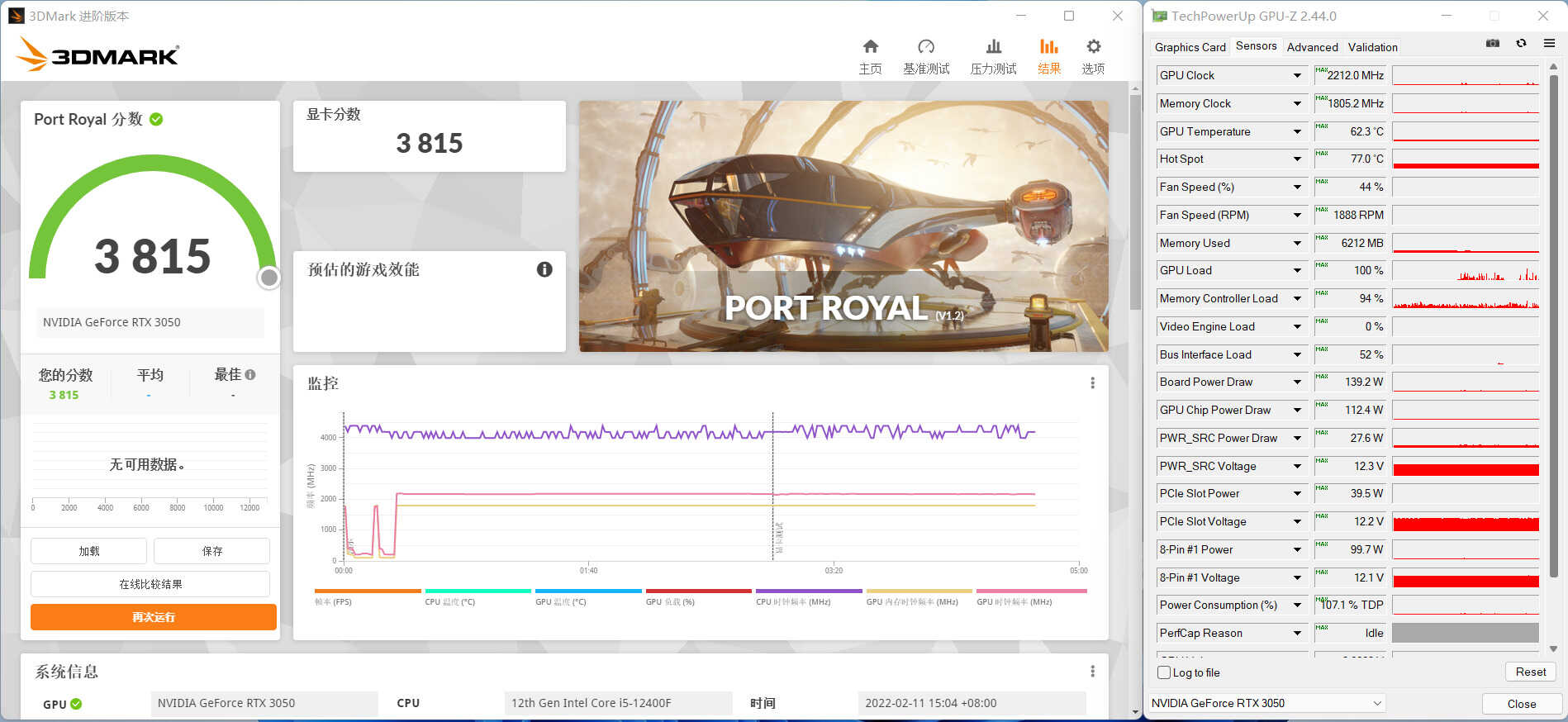Viewport: 1568px width, 722px height.
Task: Click the compare results online button
Action: pos(150,584)
